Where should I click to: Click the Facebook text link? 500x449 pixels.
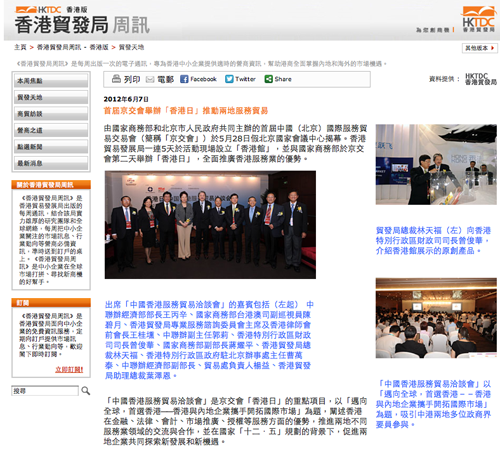[203, 79]
